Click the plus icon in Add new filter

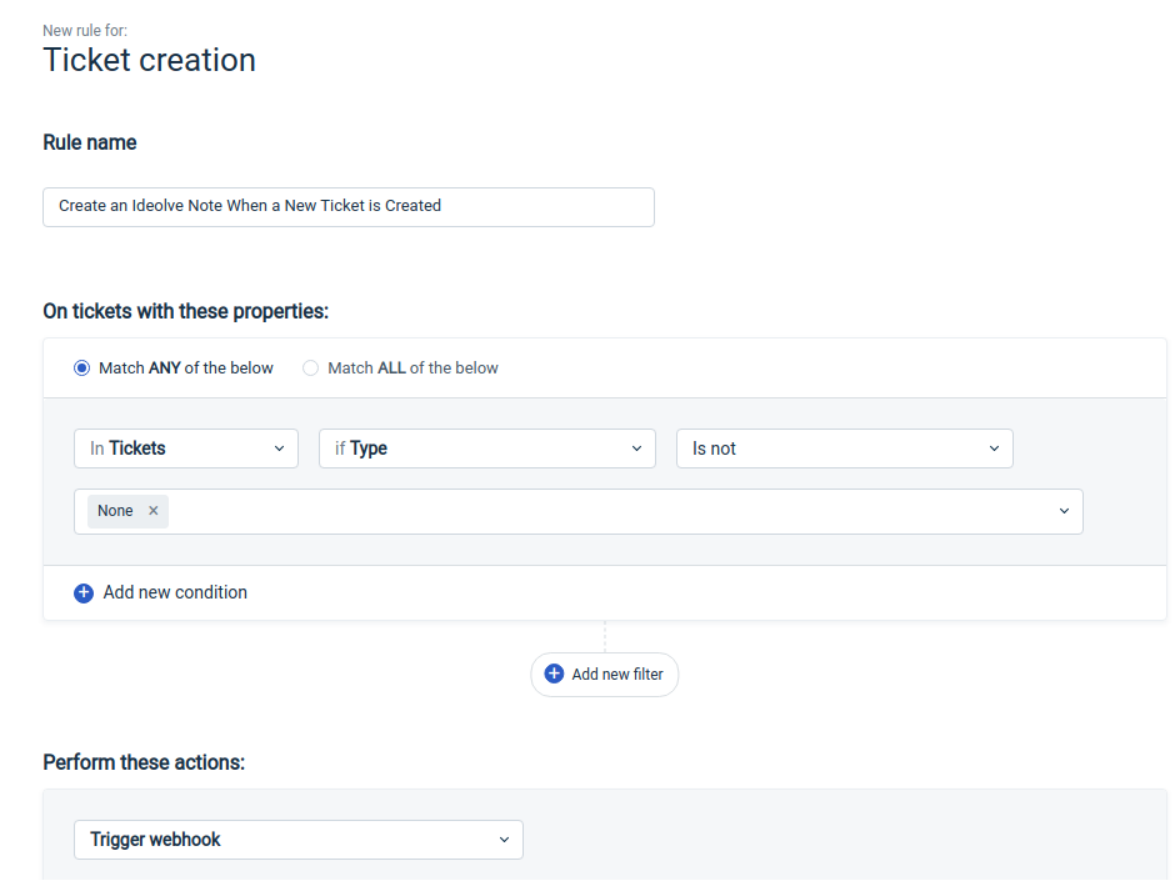coord(554,674)
